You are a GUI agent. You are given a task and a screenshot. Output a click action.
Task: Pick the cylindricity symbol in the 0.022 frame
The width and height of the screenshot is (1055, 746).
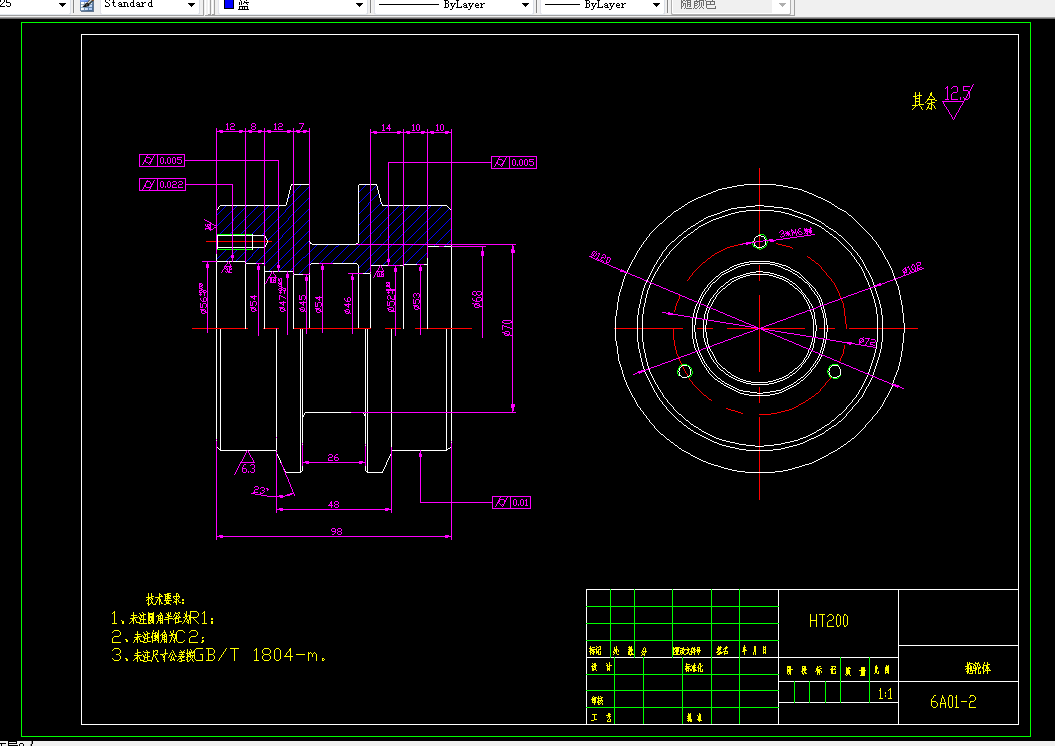pos(148,184)
